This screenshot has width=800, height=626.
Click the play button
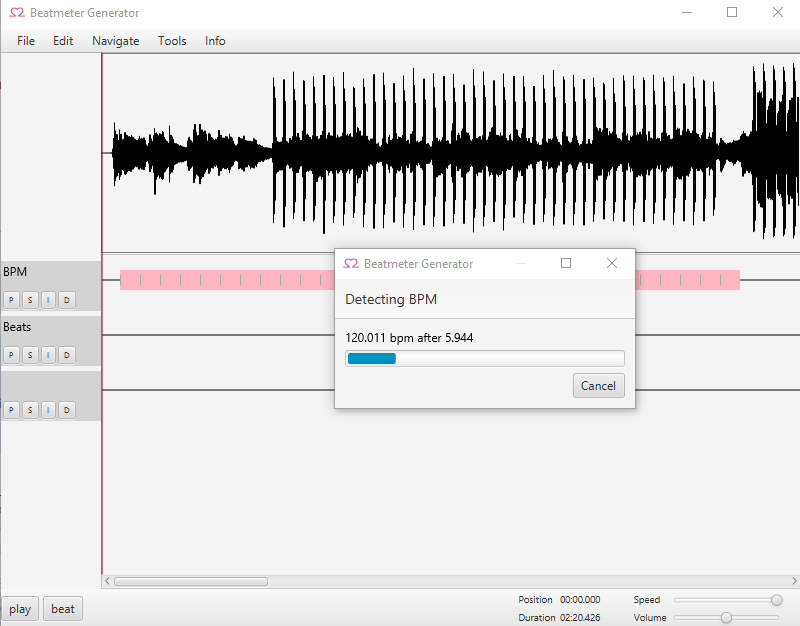coord(20,609)
